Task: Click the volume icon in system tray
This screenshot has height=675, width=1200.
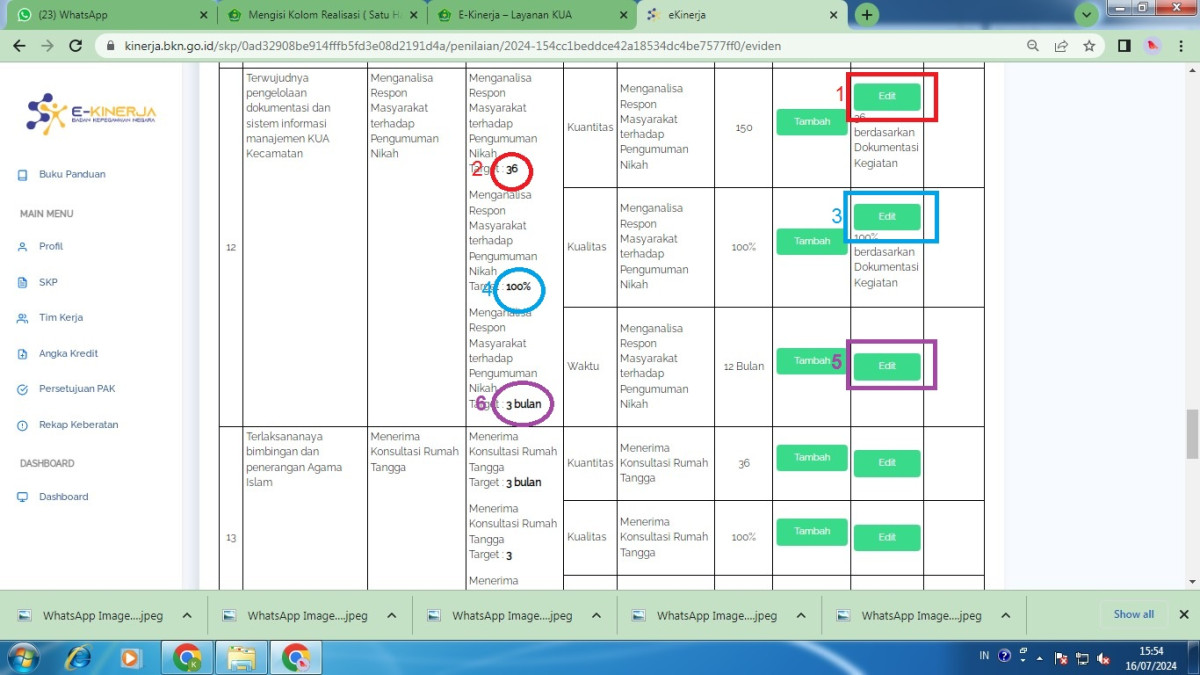Action: pyautogui.click(x=1102, y=658)
